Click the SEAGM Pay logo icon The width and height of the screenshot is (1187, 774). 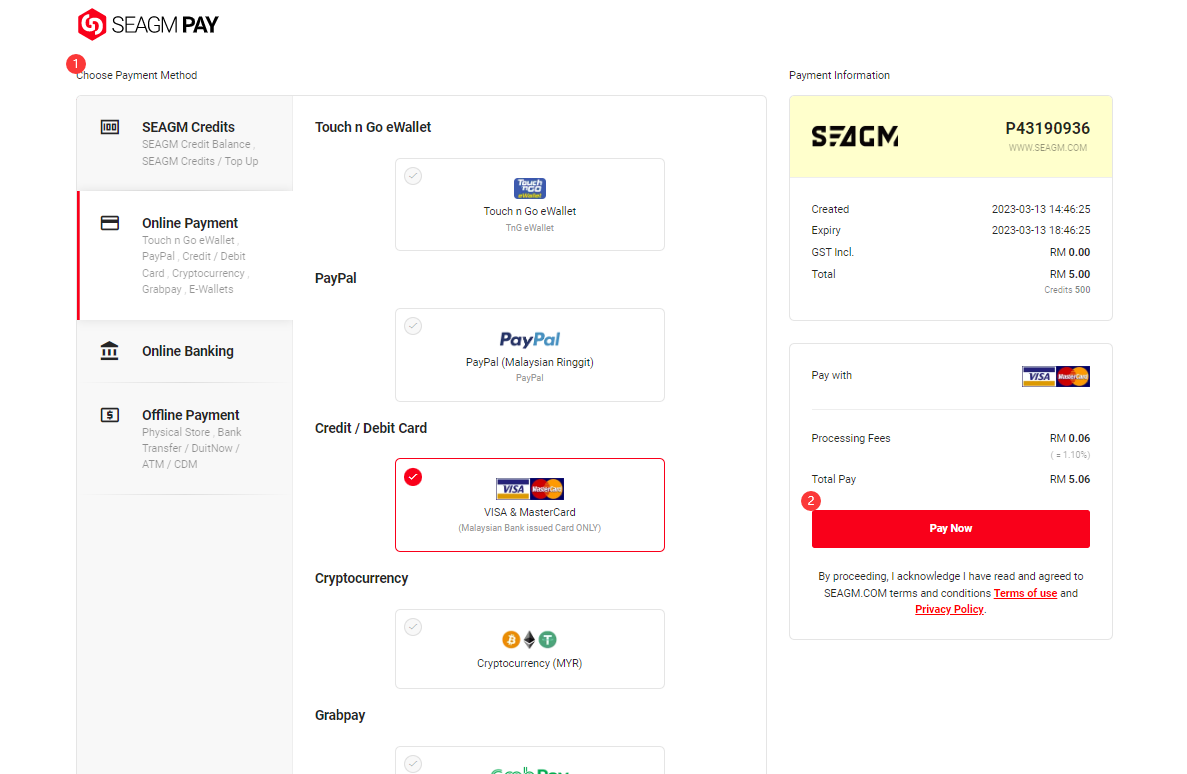[92, 24]
